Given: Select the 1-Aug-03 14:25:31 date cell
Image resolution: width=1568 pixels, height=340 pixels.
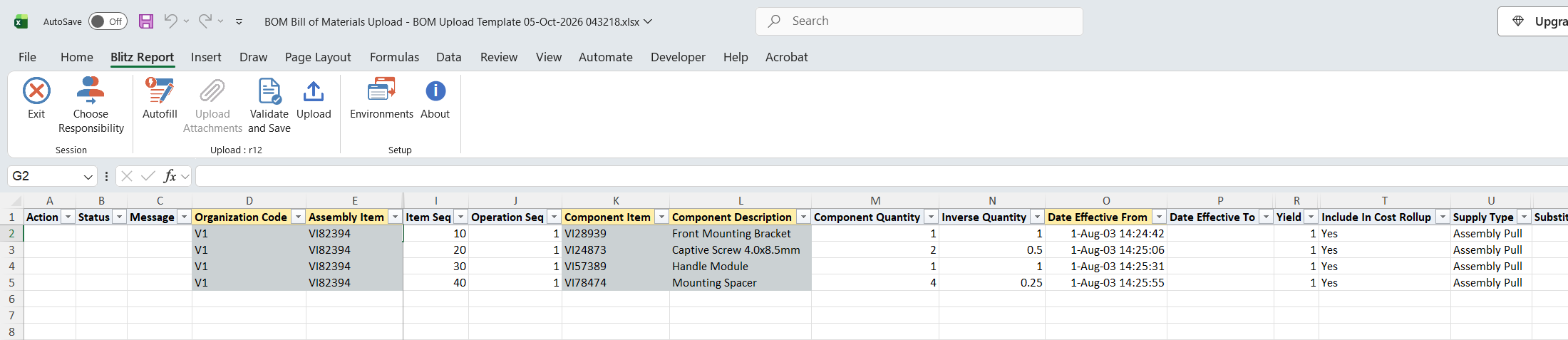Looking at the screenshot, I should (x=1106, y=267).
